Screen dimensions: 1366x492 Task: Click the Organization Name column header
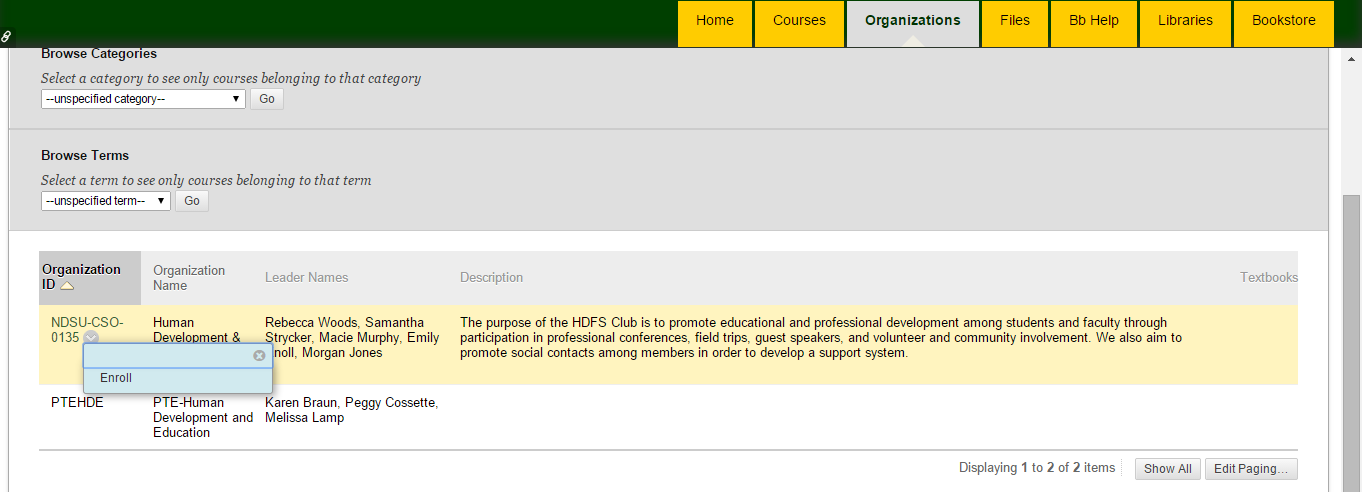[x=189, y=278]
